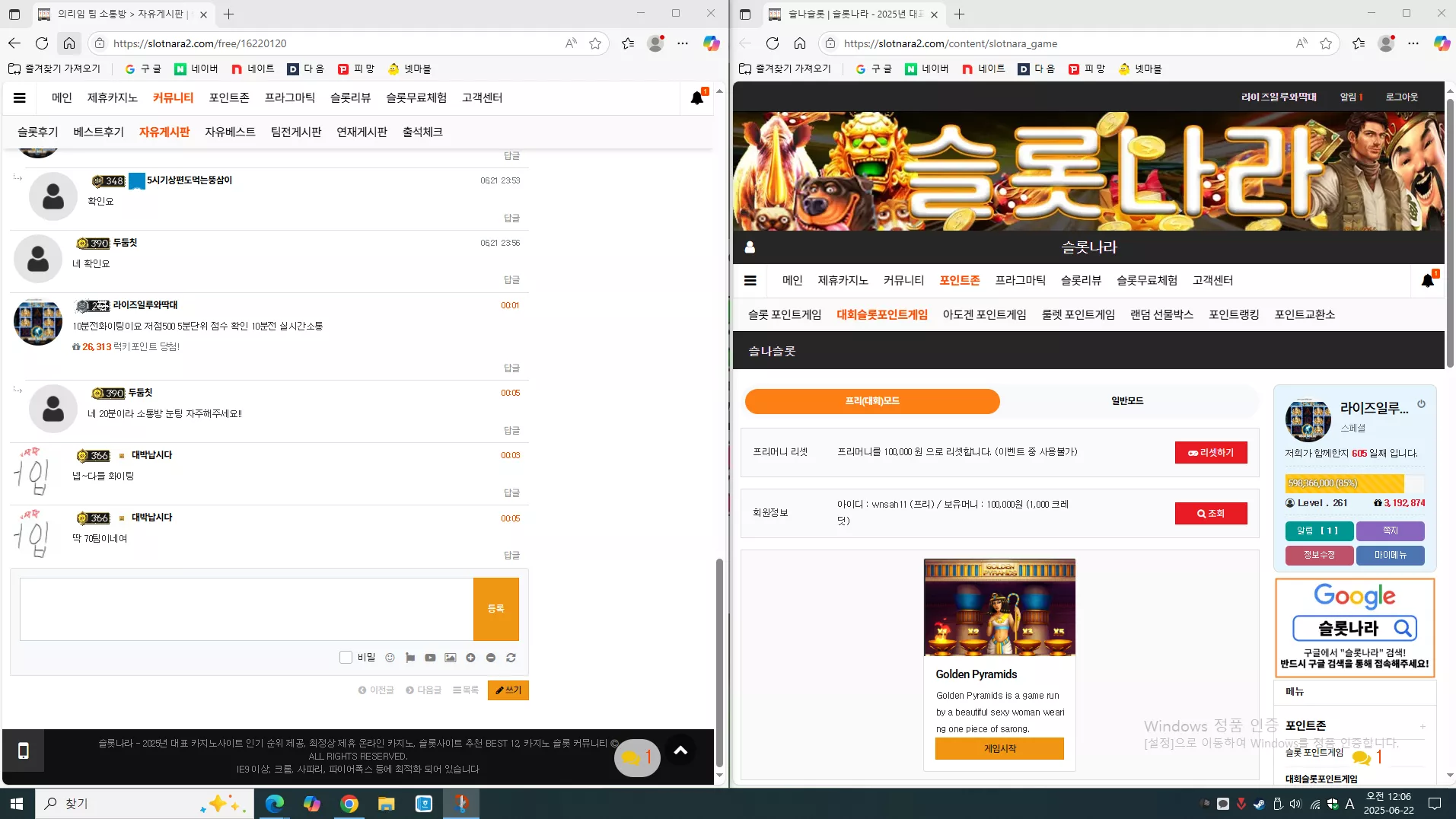Reload the page in the right browser

pyautogui.click(x=773, y=43)
